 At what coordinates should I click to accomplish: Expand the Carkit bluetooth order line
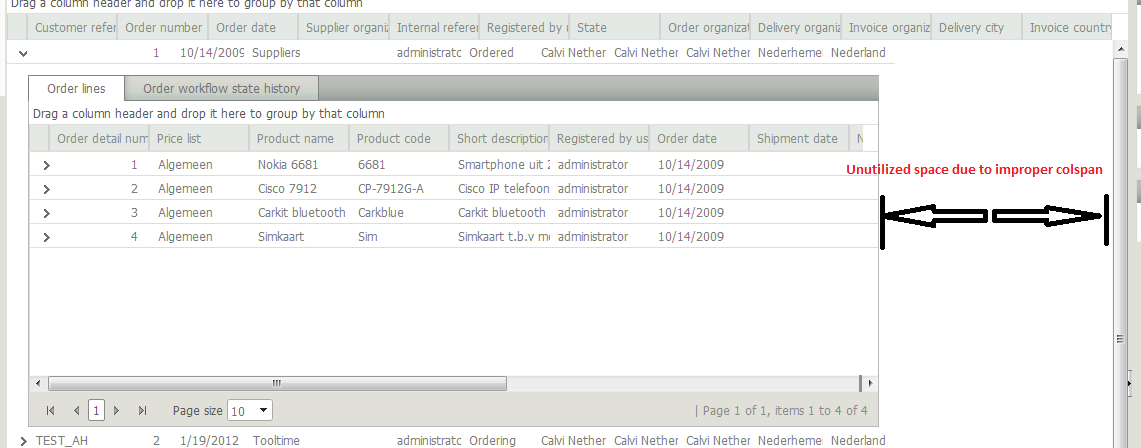[46, 213]
